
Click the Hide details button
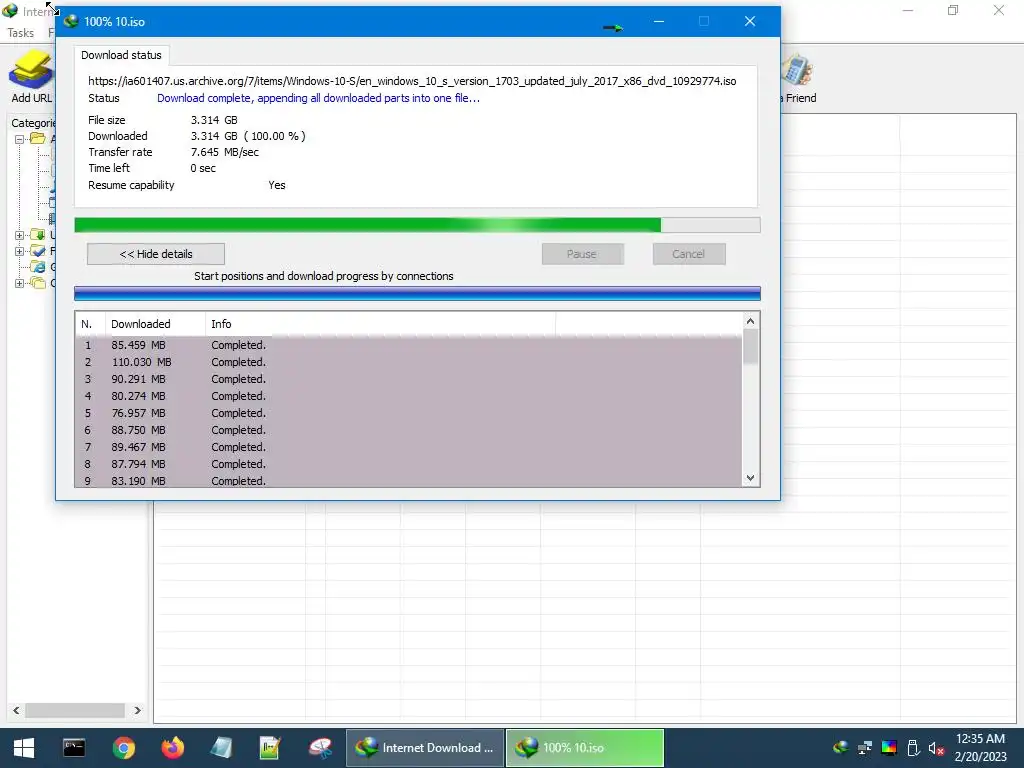click(155, 254)
